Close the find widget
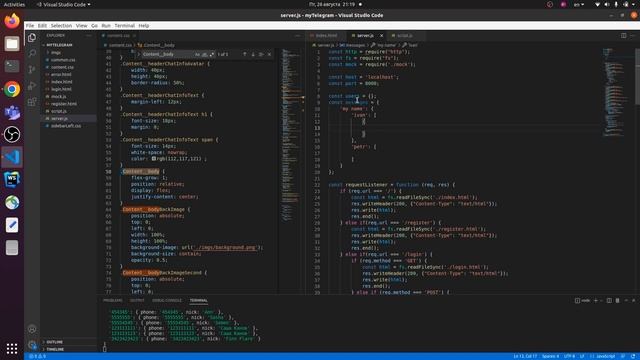640x360 pixels. click(x=269, y=54)
